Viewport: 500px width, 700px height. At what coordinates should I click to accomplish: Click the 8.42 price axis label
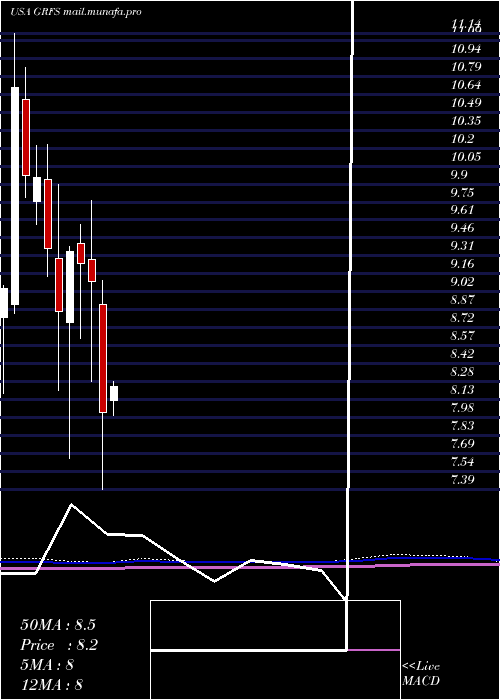point(462,354)
